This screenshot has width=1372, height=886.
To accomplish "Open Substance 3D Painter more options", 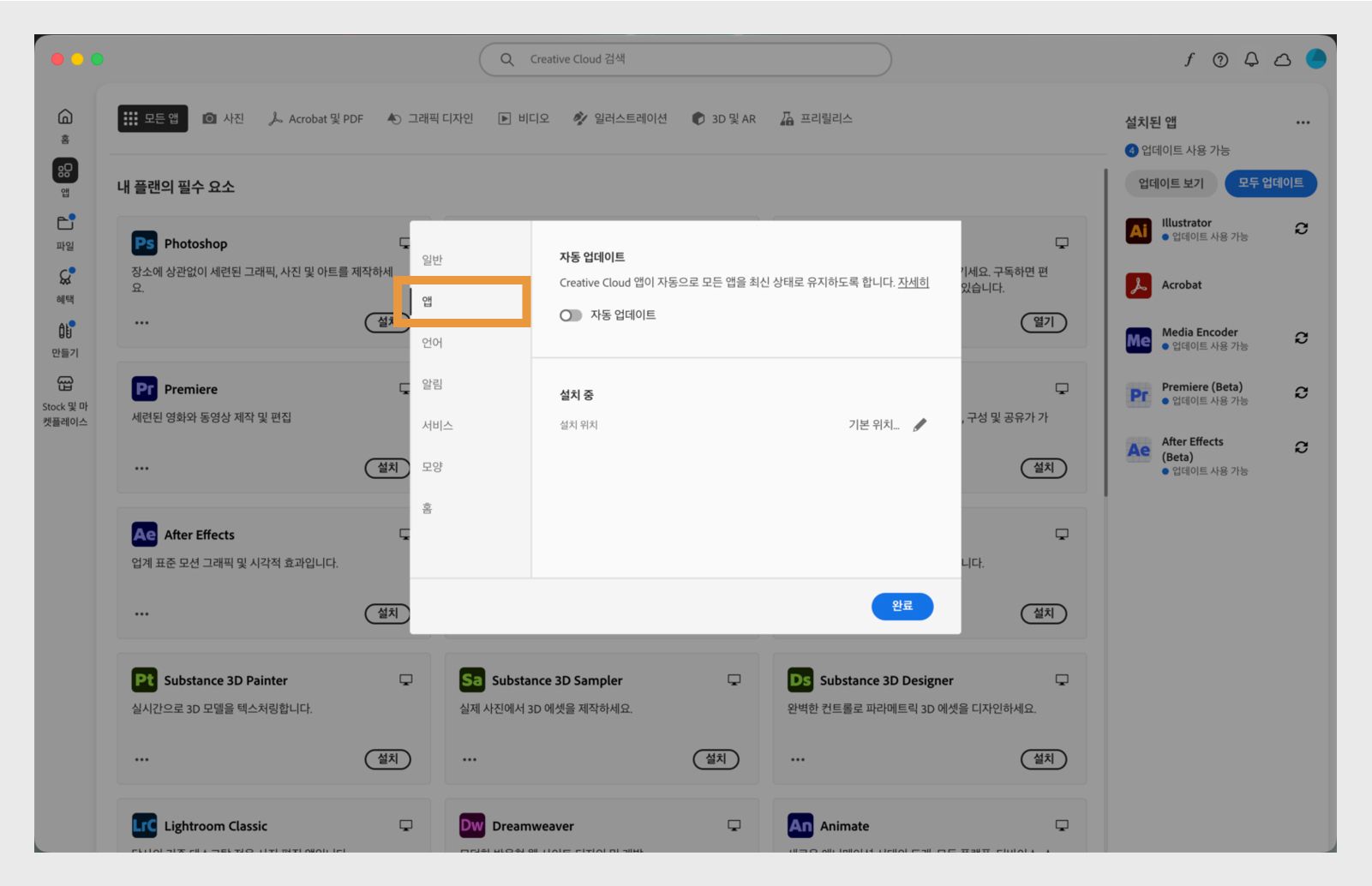I will point(141,760).
